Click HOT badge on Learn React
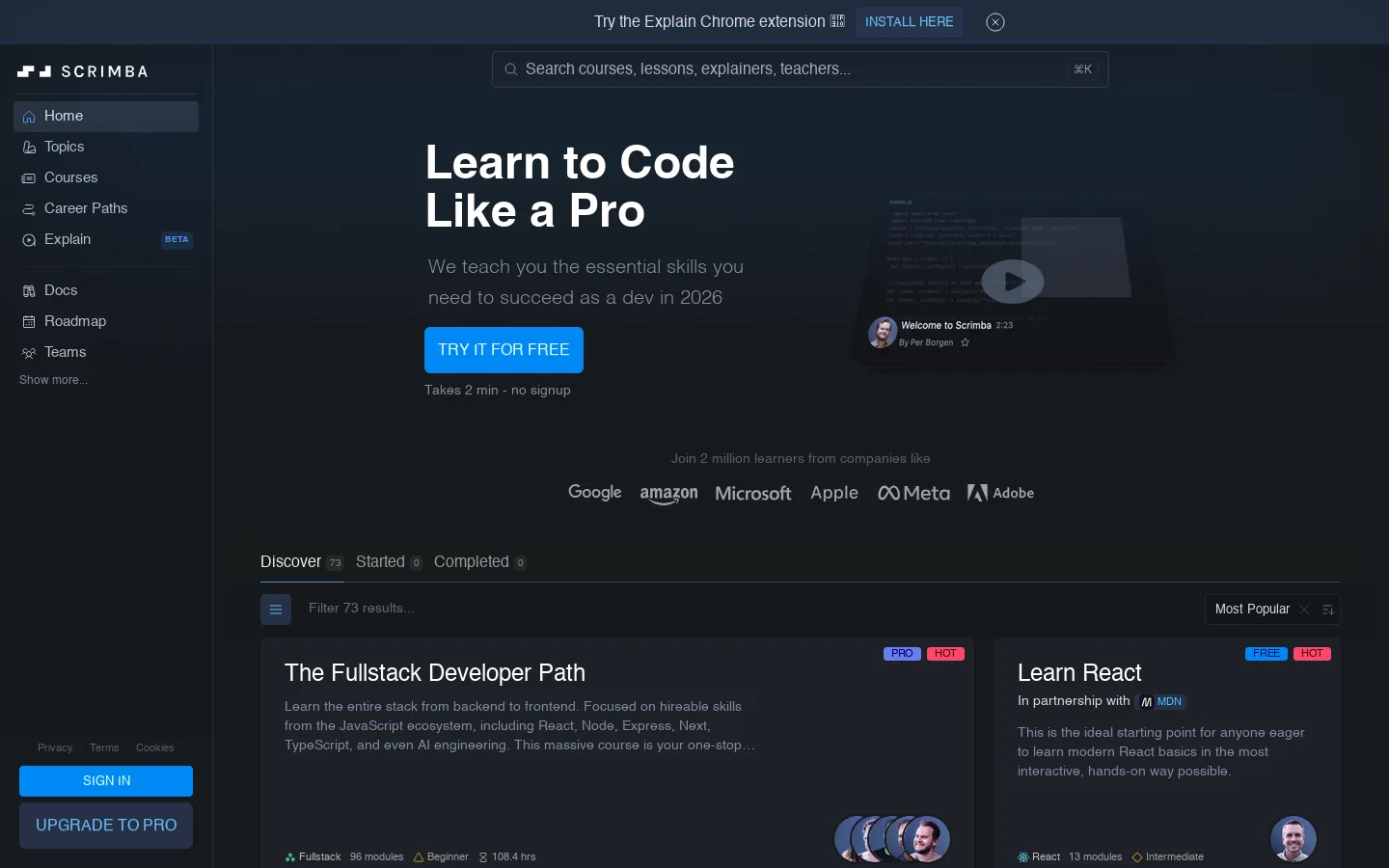Image resolution: width=1389 pixels, height=868 pixels. click(x=1312, y=654)
